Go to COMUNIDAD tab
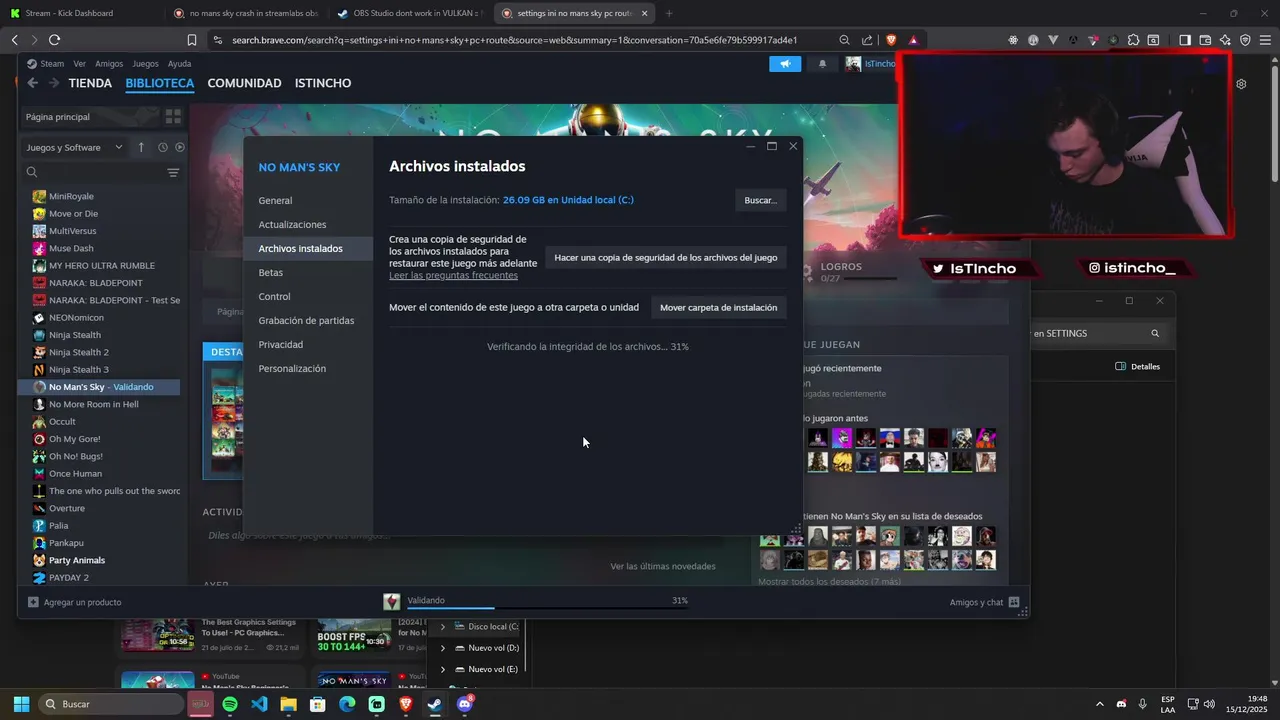The height and width of the screenshot is (720, 1280). pyautogui.click(x=244, y=83)
